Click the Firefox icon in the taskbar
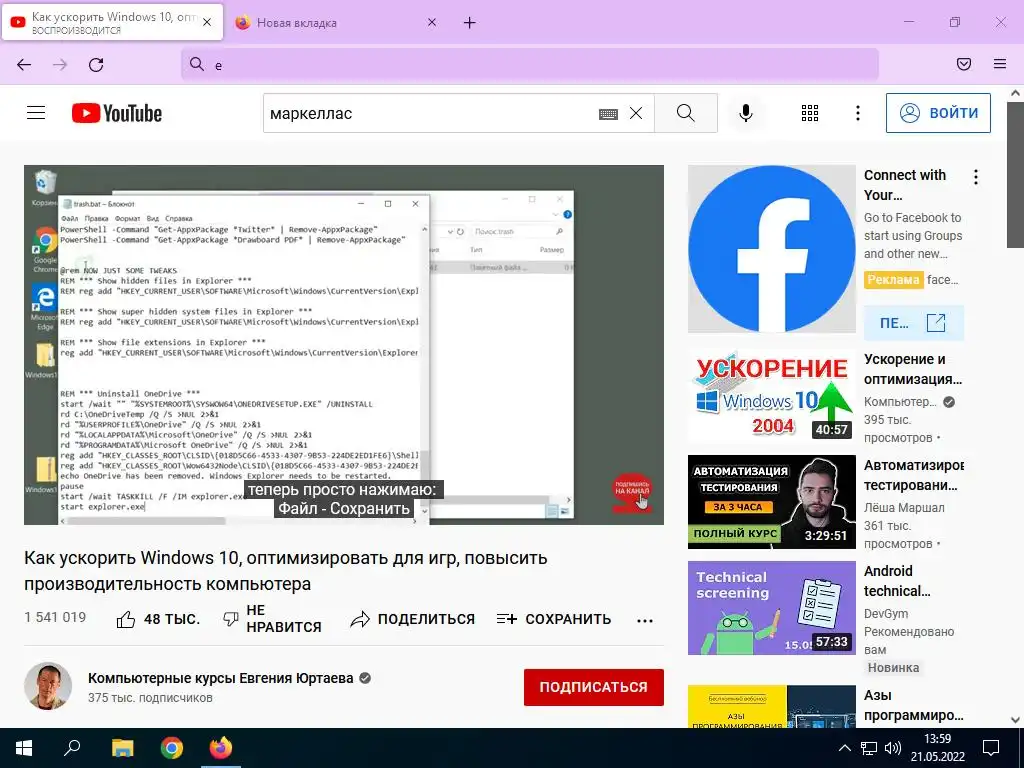 pos(221,748)
